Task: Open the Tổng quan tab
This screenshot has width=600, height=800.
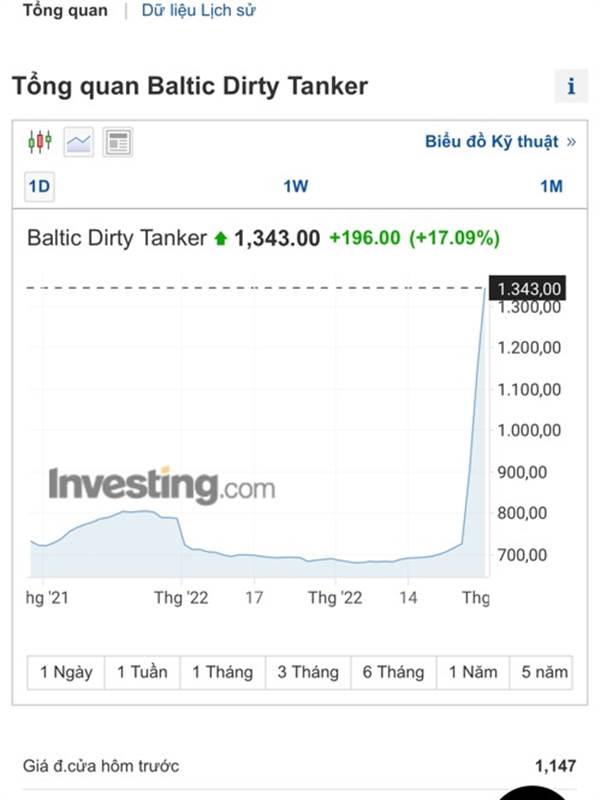Action: coord(65,10)
